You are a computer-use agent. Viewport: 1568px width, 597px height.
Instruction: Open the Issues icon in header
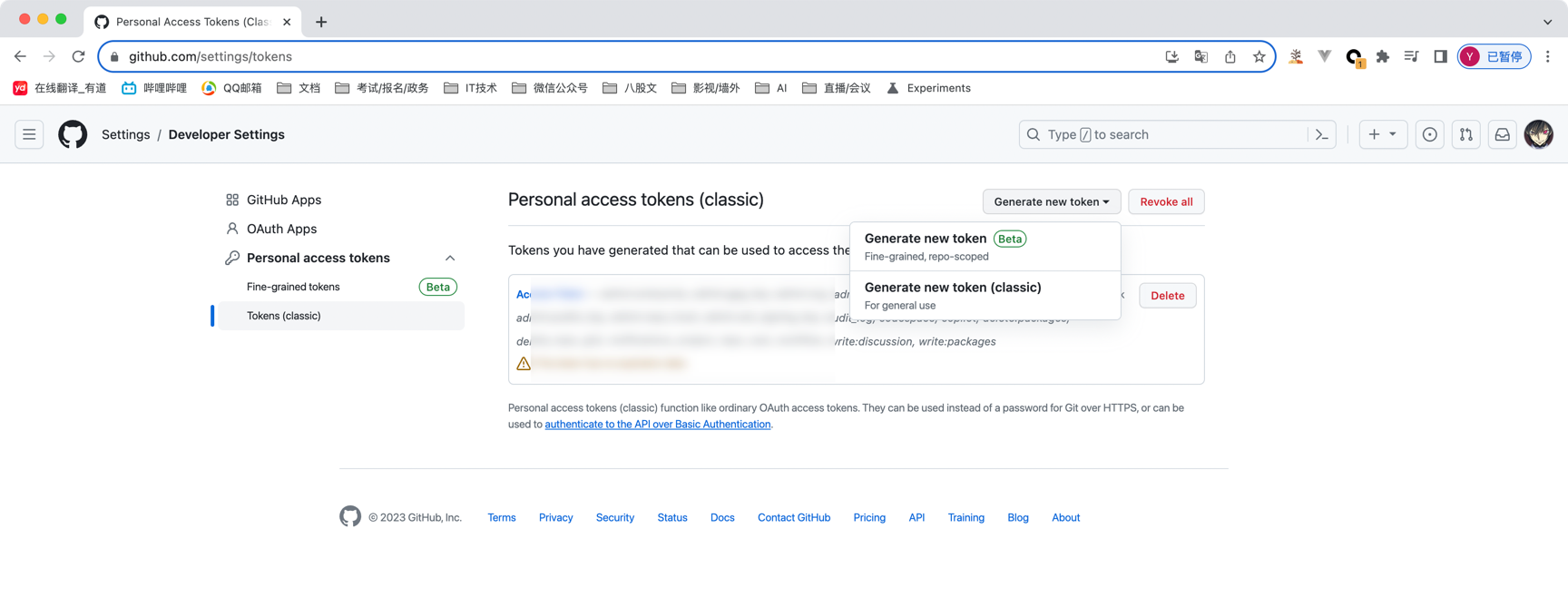click(x=1429, y=134)
